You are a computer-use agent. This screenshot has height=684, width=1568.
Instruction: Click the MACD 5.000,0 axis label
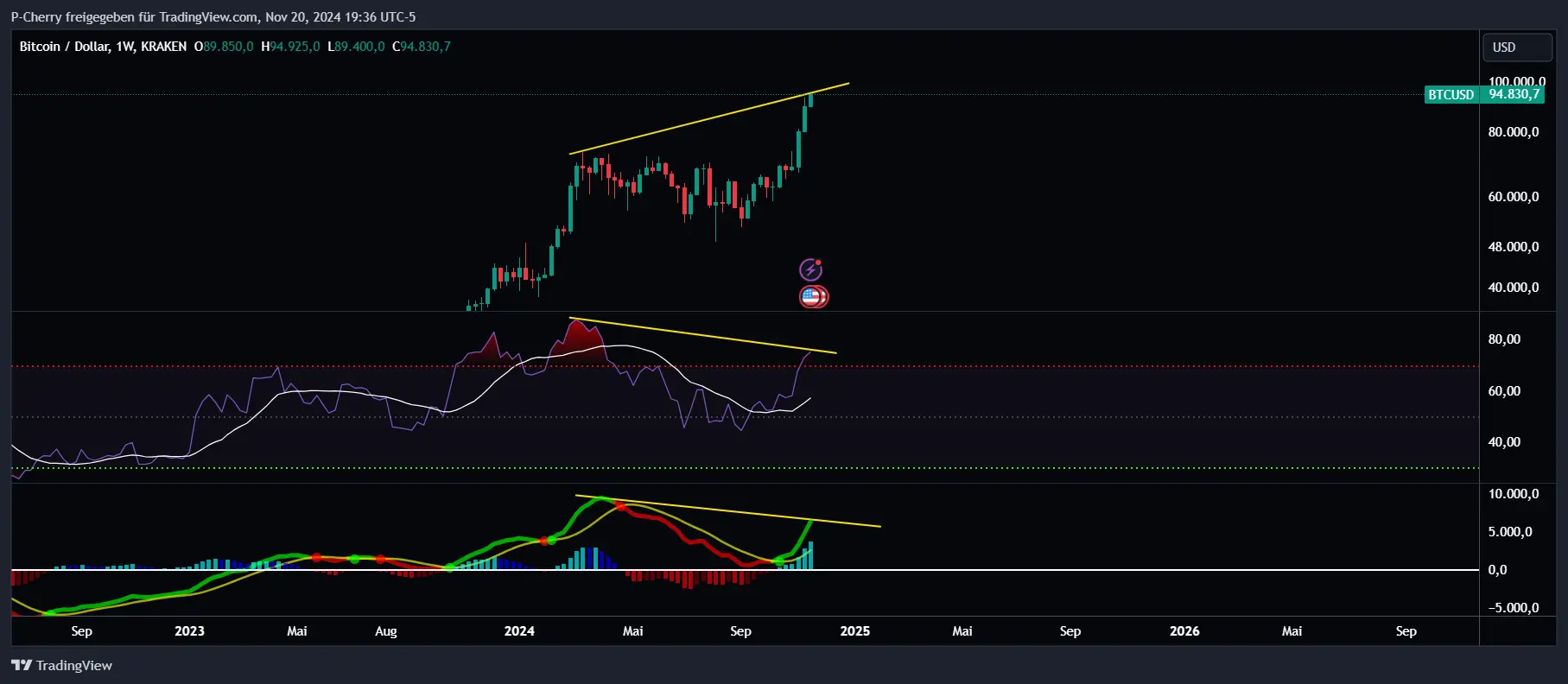[x=1510, y=532]
